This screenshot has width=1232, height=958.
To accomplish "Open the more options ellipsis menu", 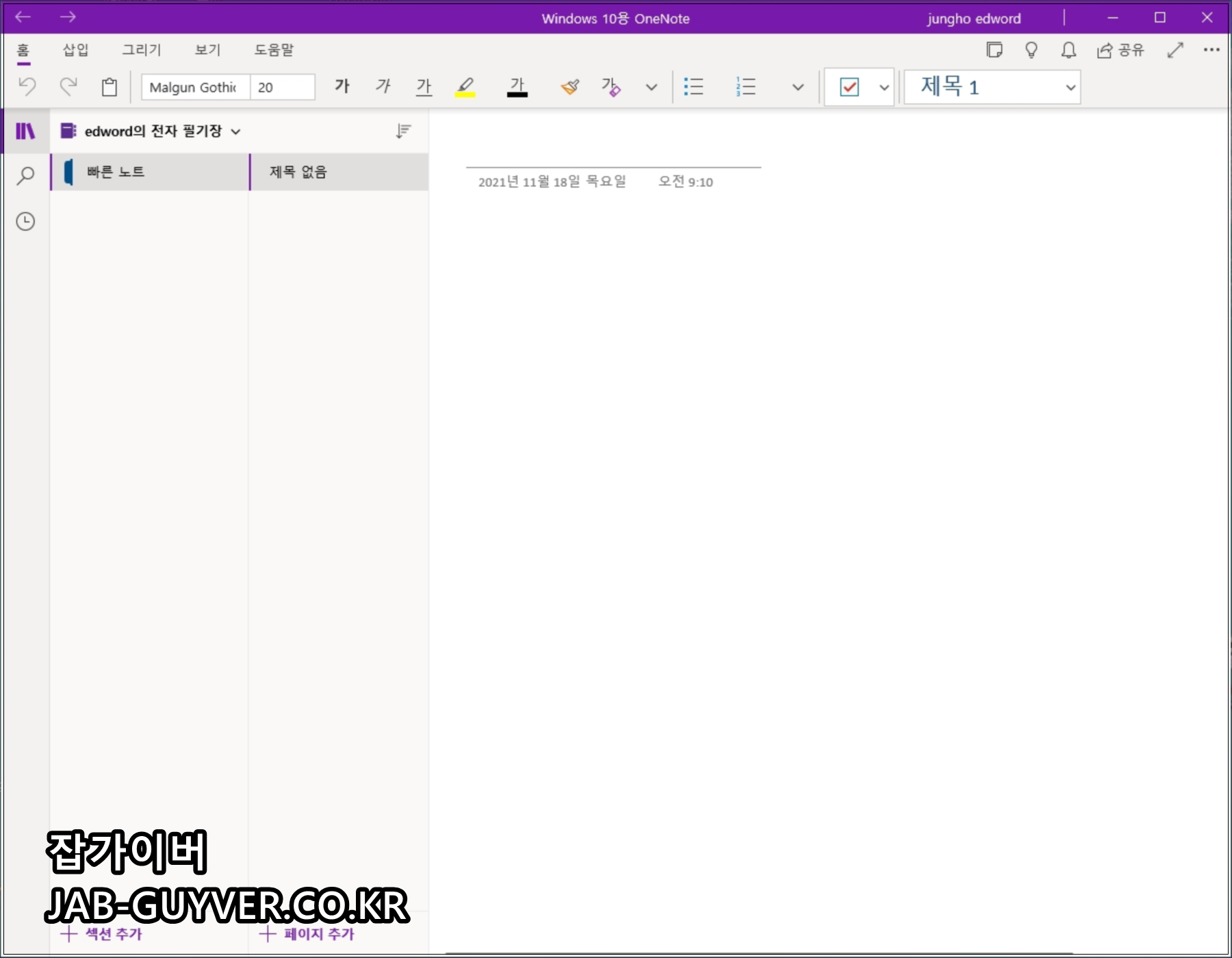I will (x=1211, y=50).
